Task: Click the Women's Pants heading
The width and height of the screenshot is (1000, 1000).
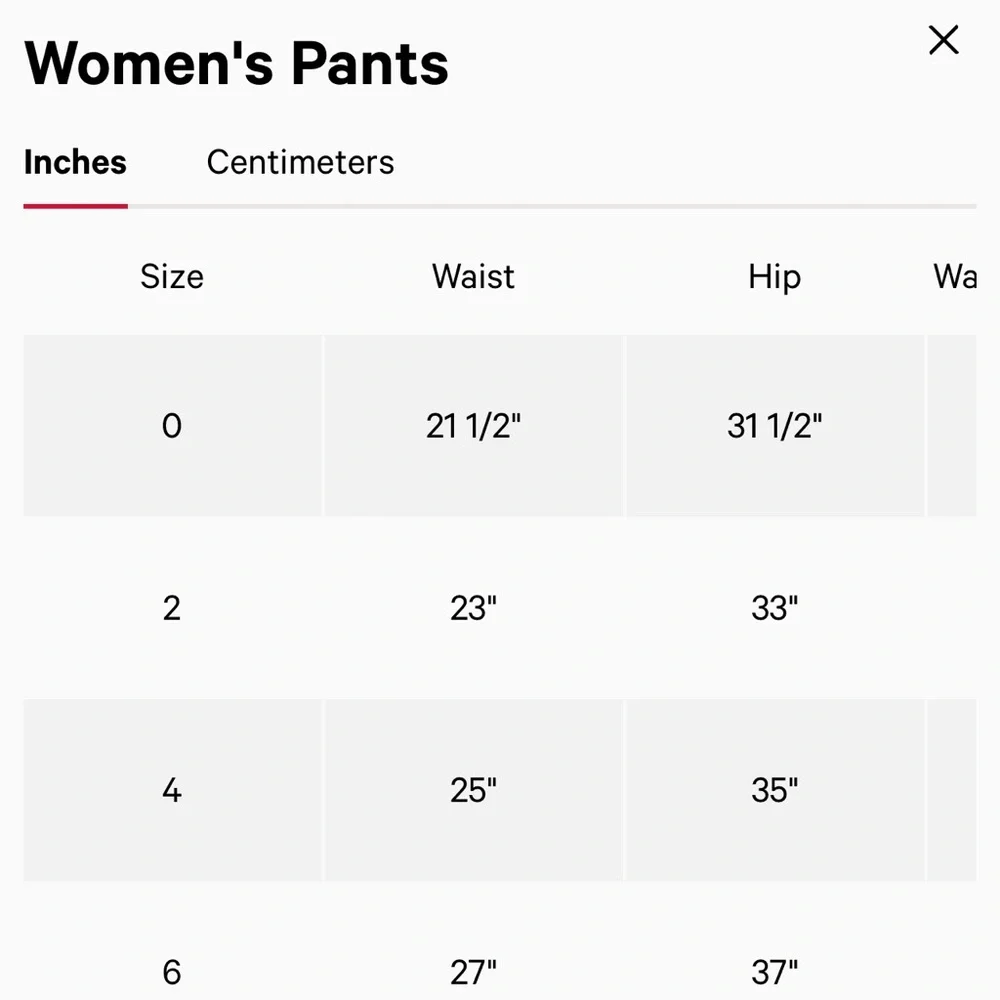Action: tap(236, 63)
